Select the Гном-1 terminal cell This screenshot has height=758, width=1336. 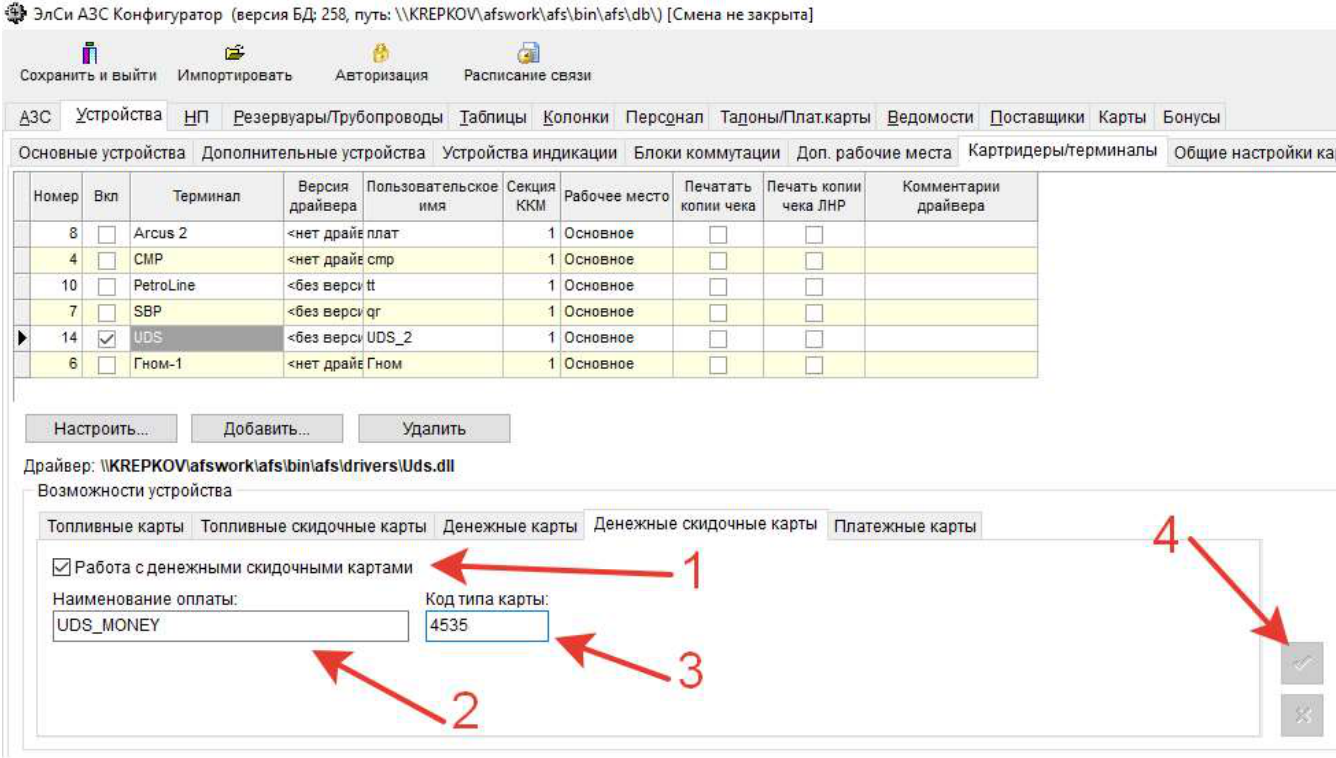207,364
